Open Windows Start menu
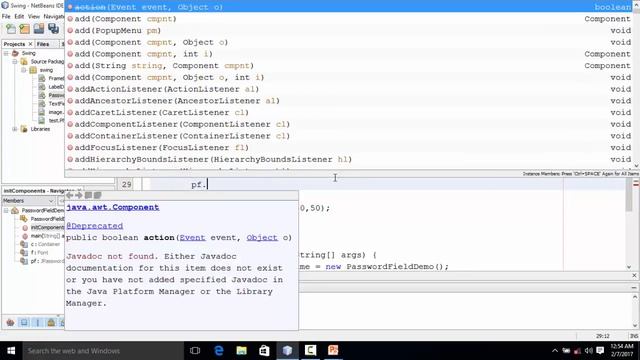Screen dimensions: 640x360 (x=11, y=351)
